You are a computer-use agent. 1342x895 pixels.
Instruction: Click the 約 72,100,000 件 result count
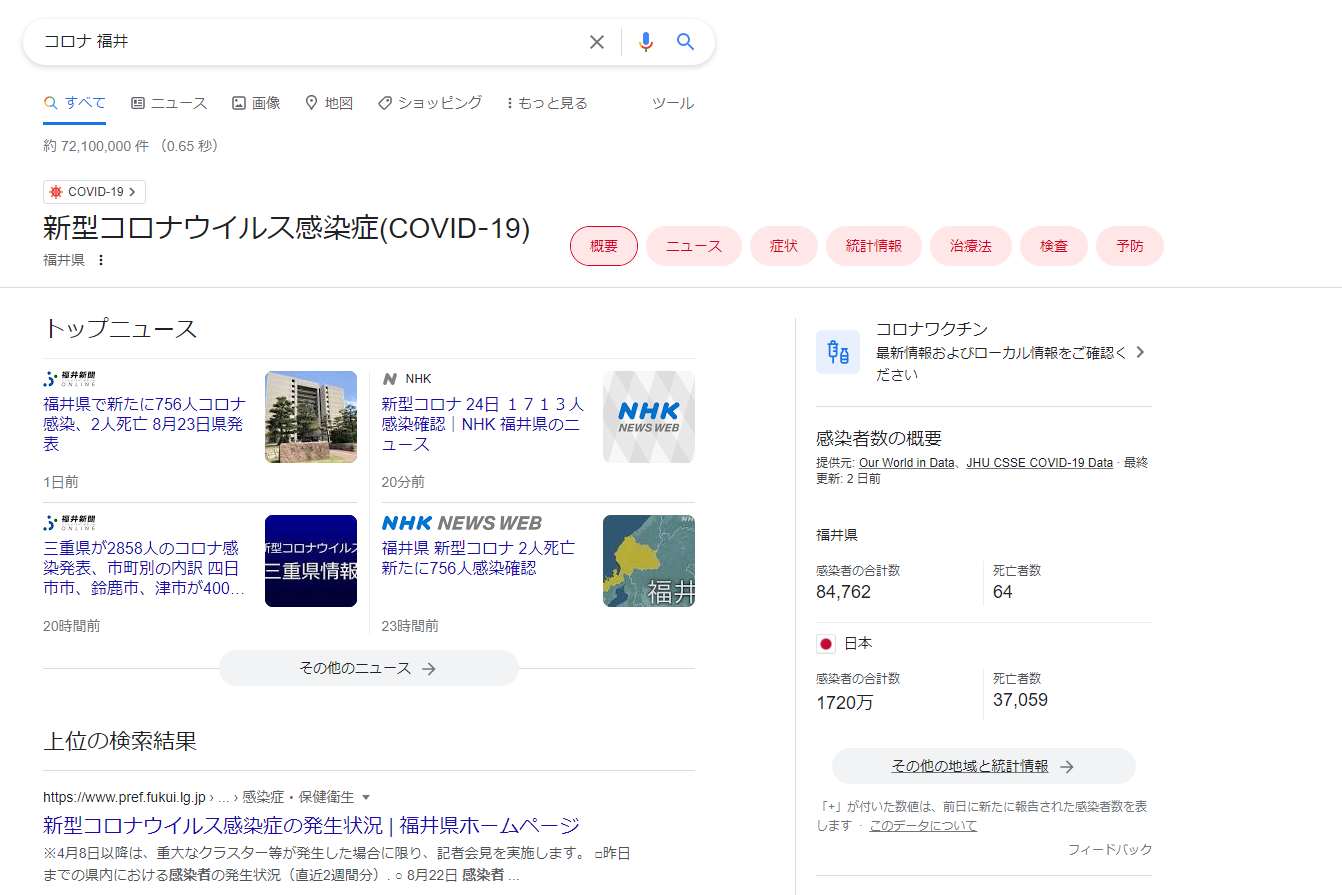[x=96, y=146]
